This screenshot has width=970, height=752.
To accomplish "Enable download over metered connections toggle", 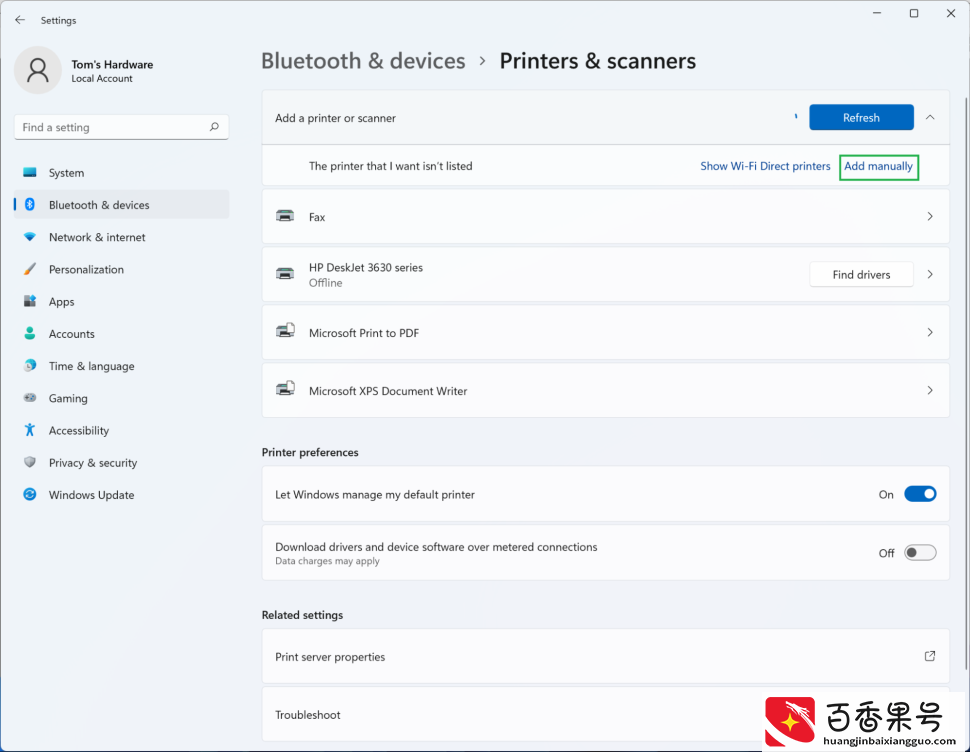I will tap(921, 553).
